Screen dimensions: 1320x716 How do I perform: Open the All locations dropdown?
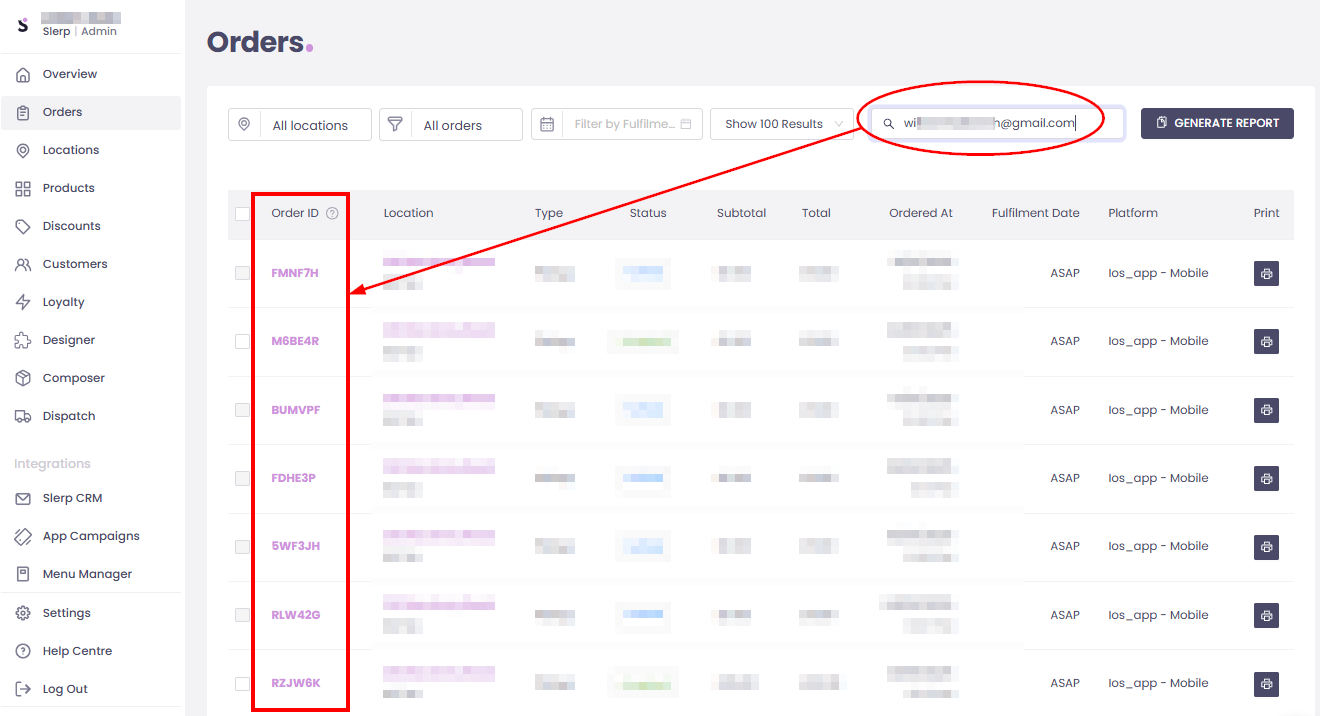310,125
